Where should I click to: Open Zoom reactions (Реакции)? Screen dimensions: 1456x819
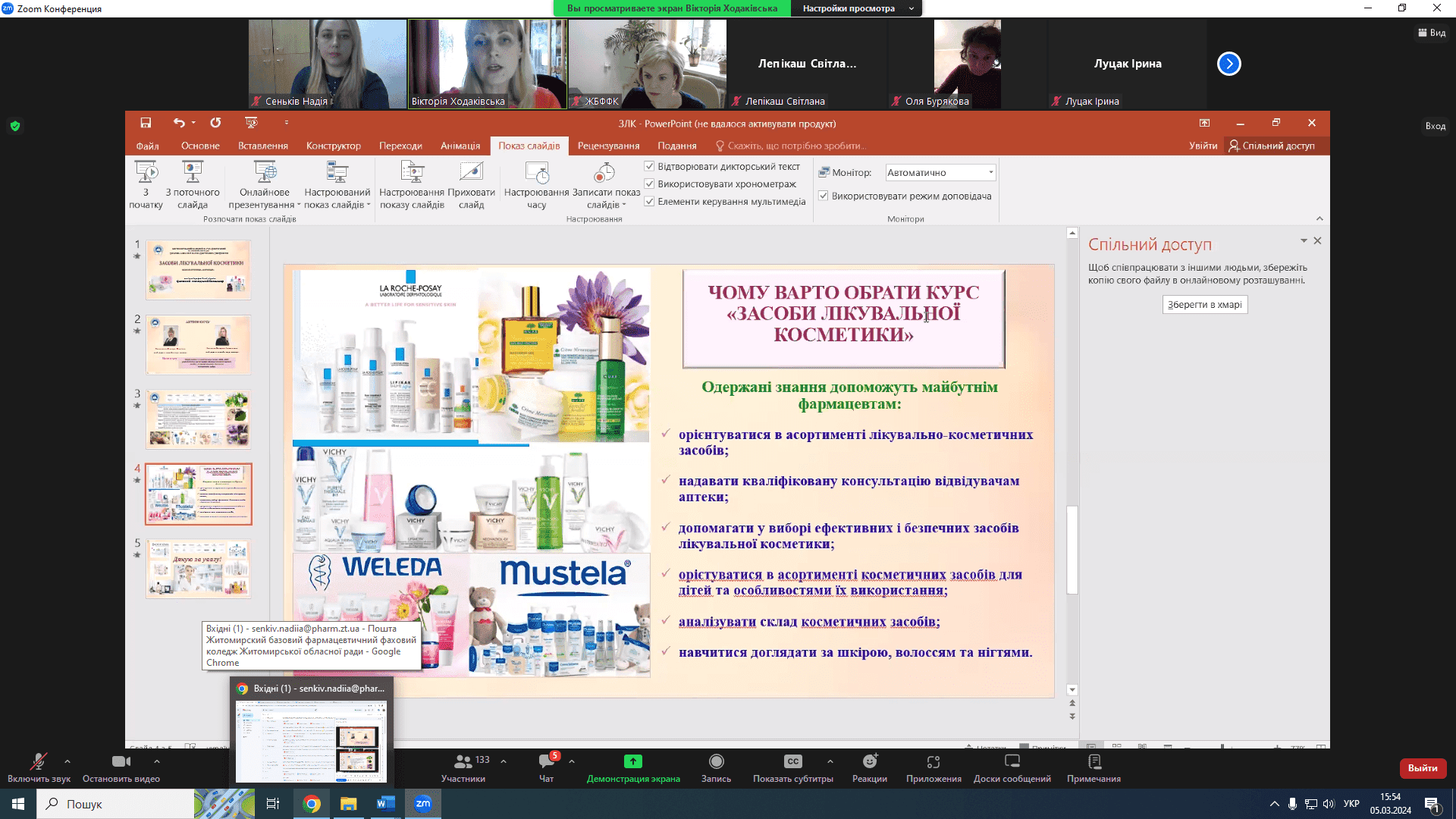[x=870, y=767]
